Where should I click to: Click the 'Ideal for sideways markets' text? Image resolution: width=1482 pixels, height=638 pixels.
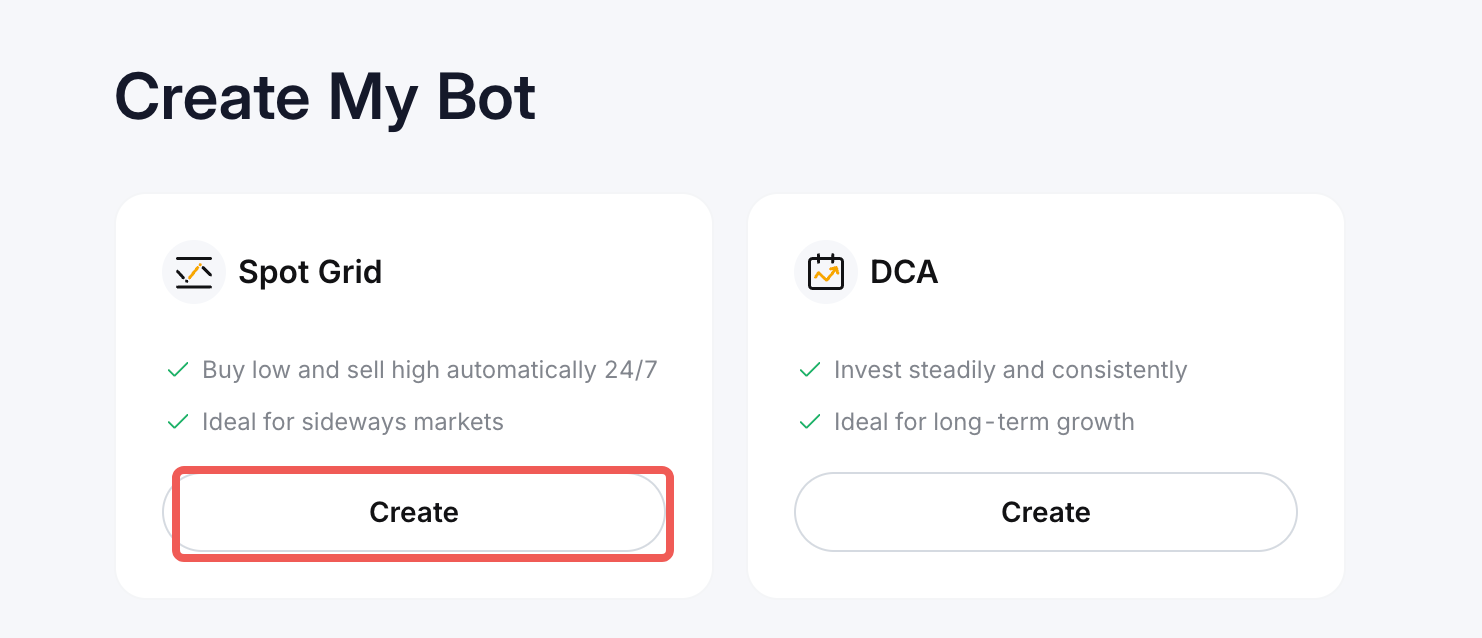(352, 422)
